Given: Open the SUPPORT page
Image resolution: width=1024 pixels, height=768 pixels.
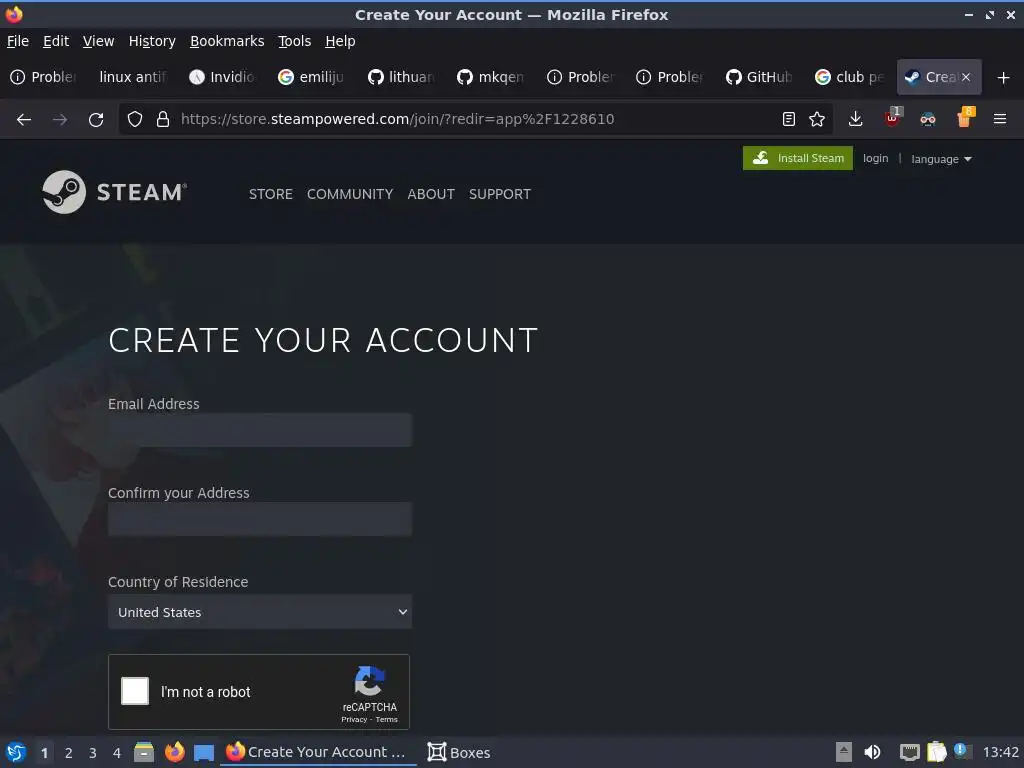Looking at the screenshot, I should coord(500,194).
